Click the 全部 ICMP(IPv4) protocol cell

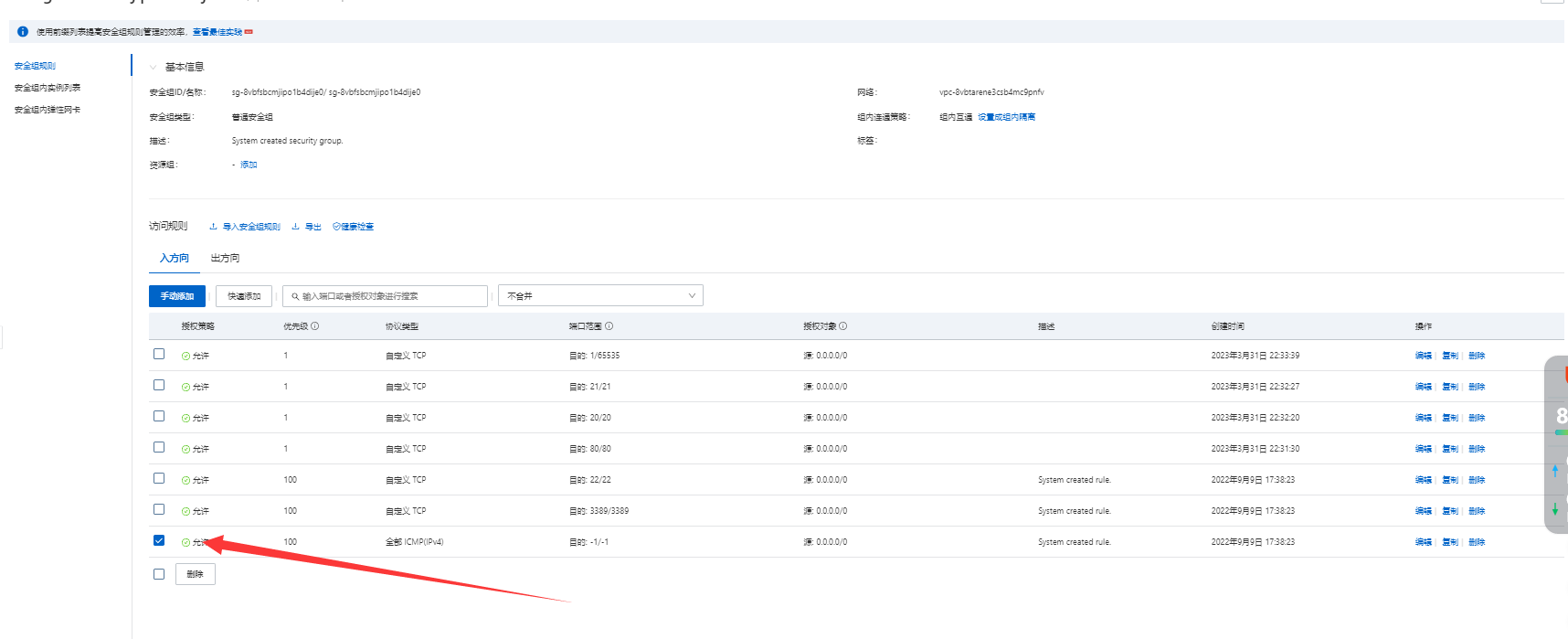(x=415, y=542)
